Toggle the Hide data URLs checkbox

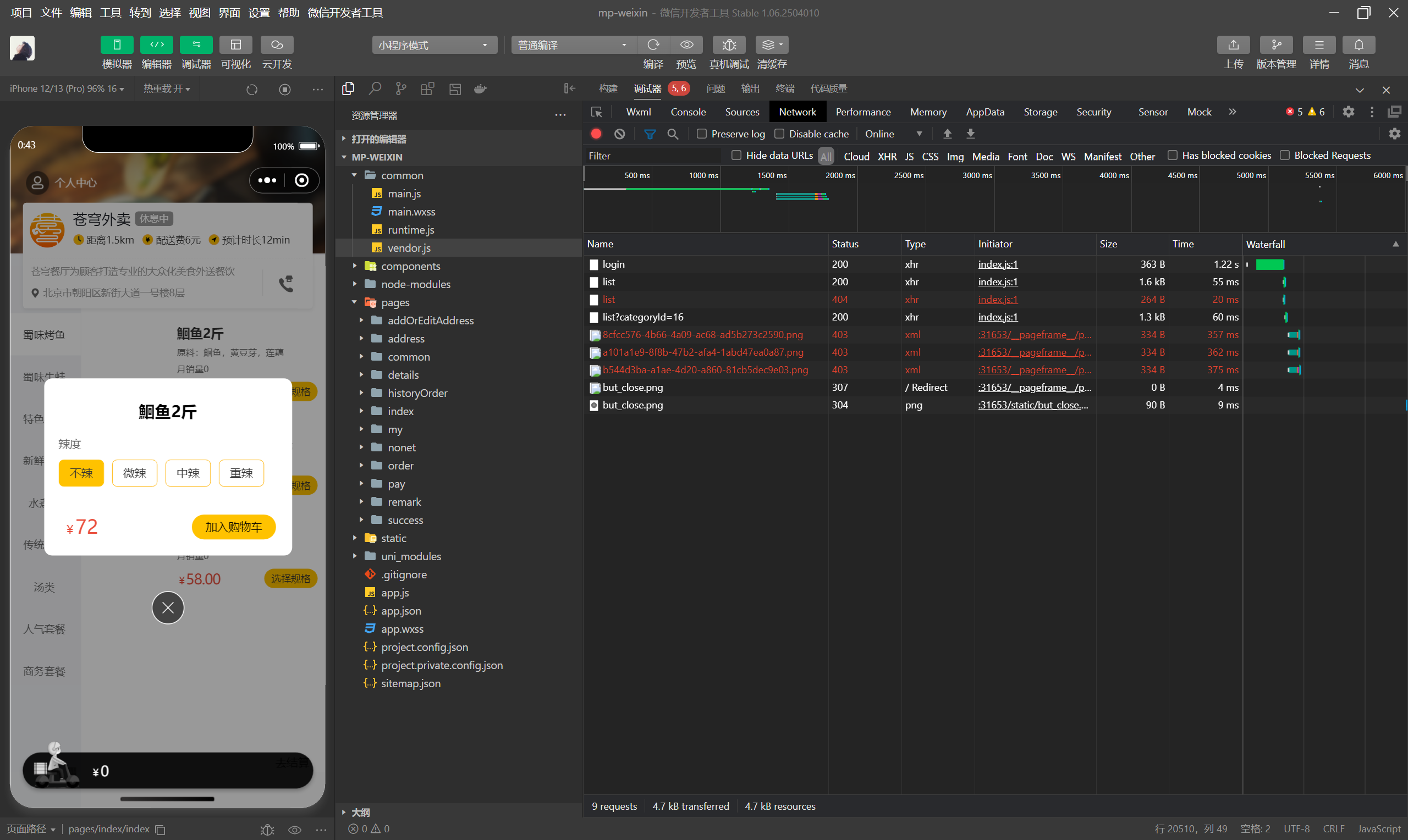tap(736, 156)
